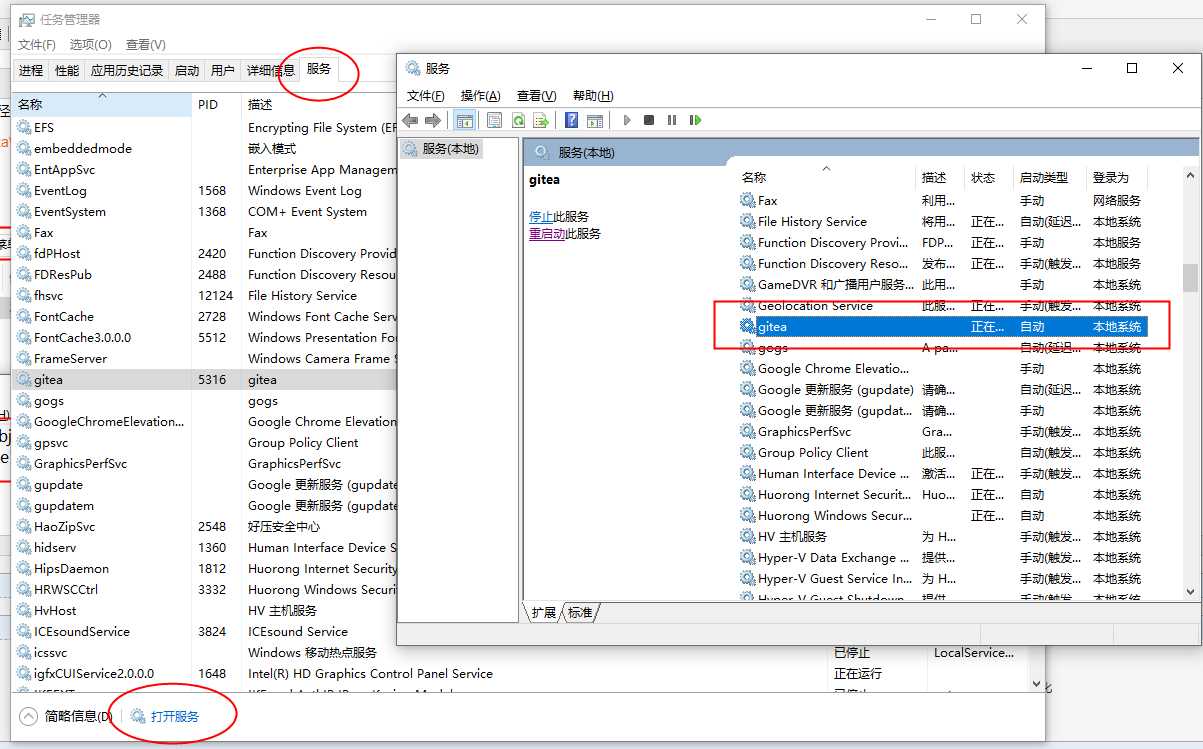The image size is (1203, 749).
Task: Switch to the 进程 tab
Action: (x=31, y=70)
